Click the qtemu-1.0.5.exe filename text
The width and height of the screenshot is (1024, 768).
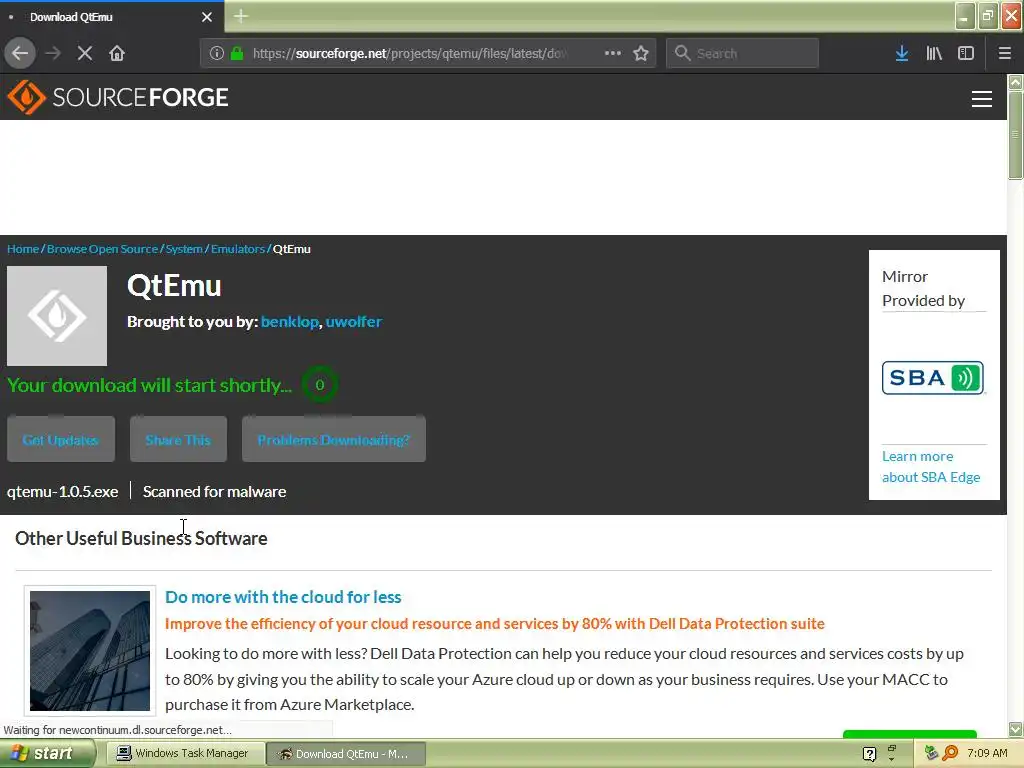click(x=63, y=491)
